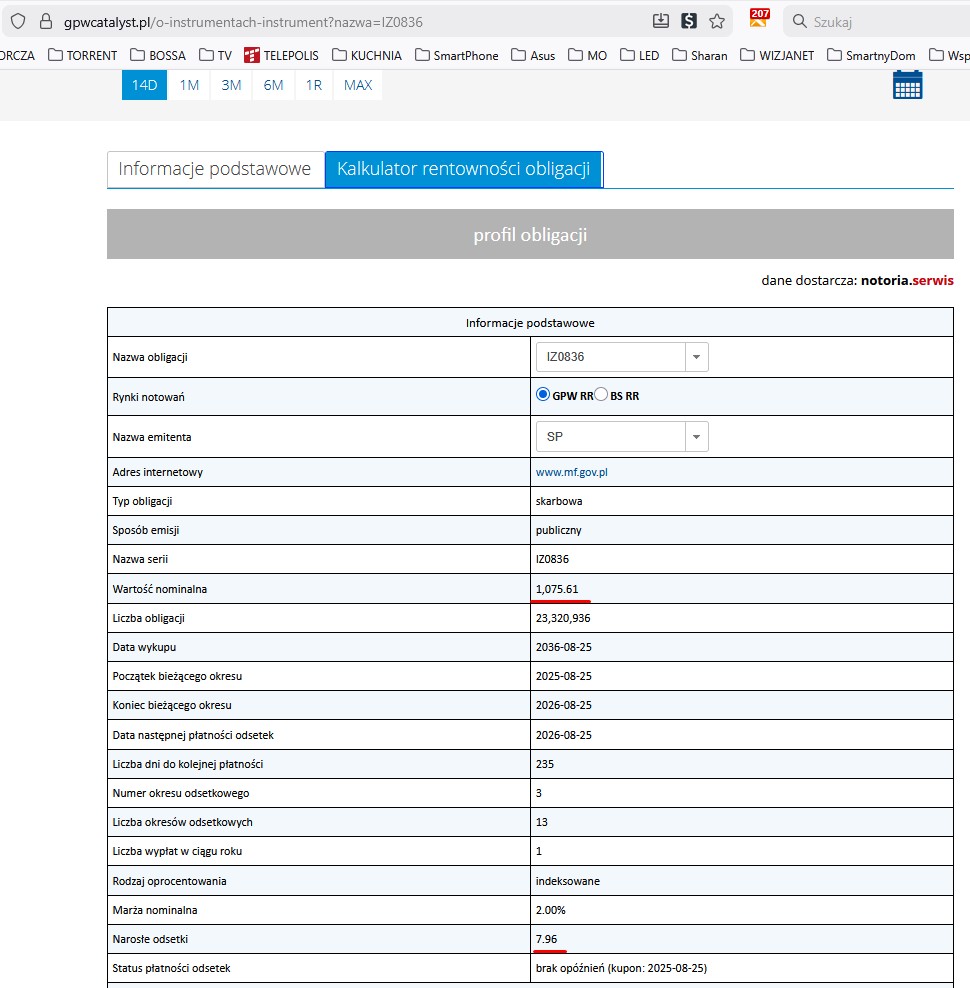Image resolution: width=970 pixels, height=988 pixels.
Task: Expand the Nazwa obligacji IZ0836 dropdown
Action: (696, 357)
